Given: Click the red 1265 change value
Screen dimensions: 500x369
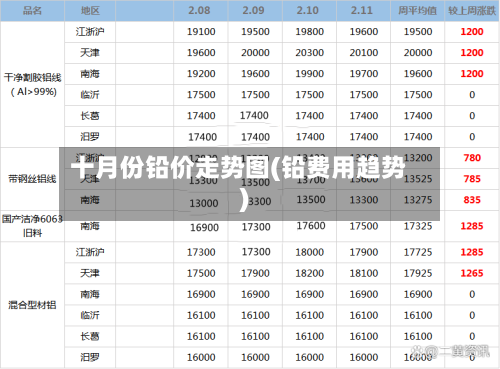Looking at the screenshot, I should click(x=472, y=273).
